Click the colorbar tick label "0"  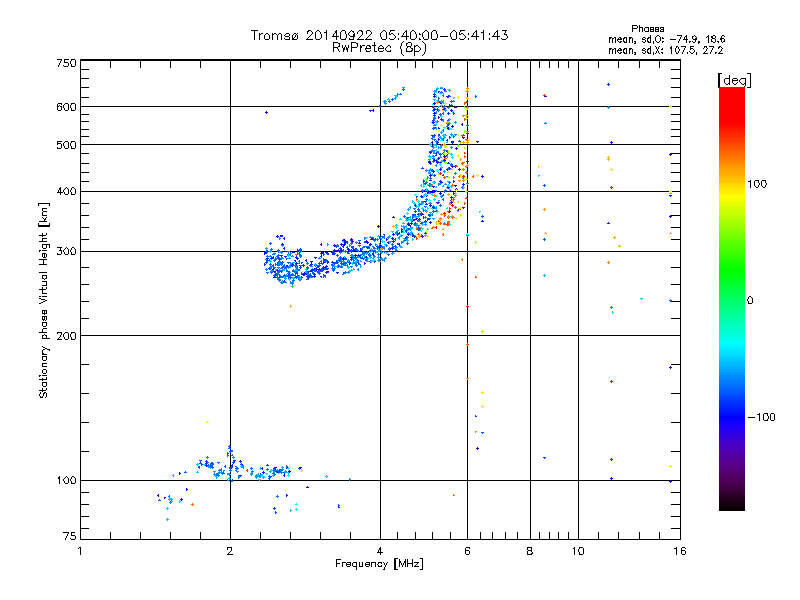(x=749, y=301)
